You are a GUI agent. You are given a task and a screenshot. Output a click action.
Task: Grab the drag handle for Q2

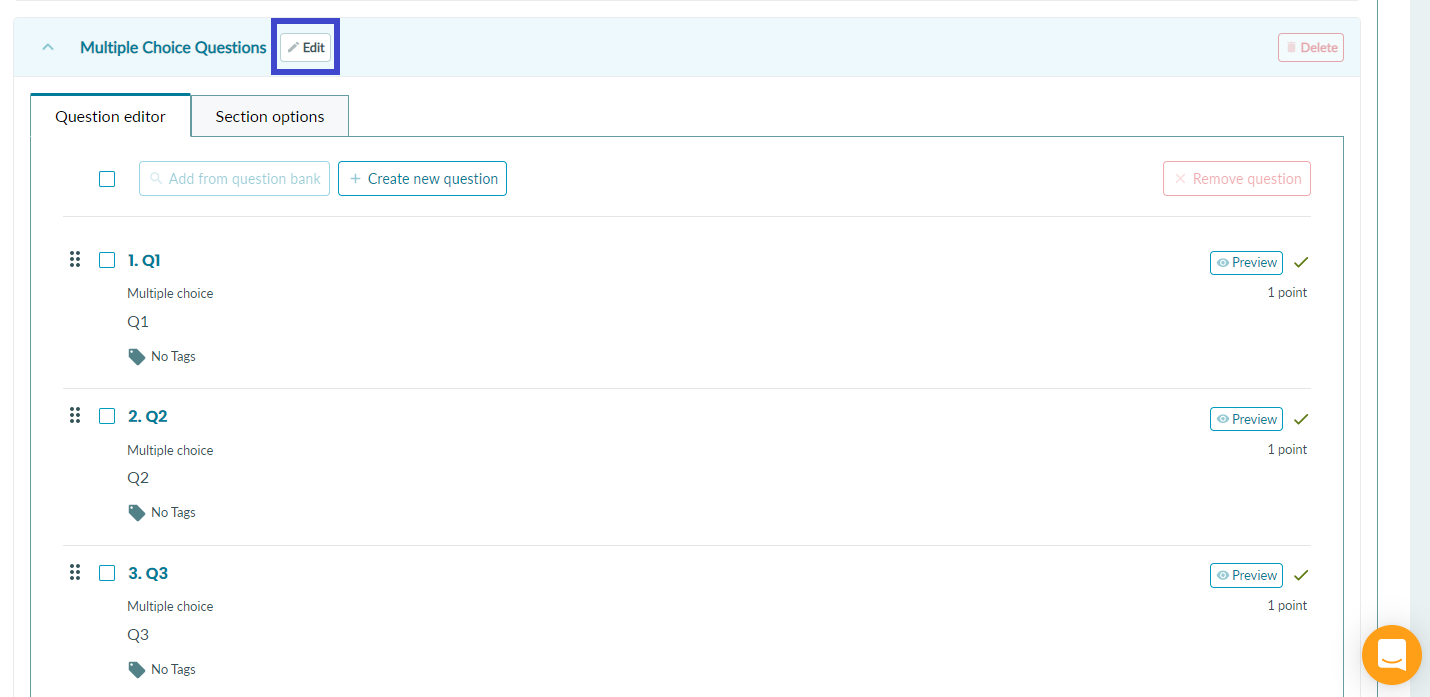point(74,416)
